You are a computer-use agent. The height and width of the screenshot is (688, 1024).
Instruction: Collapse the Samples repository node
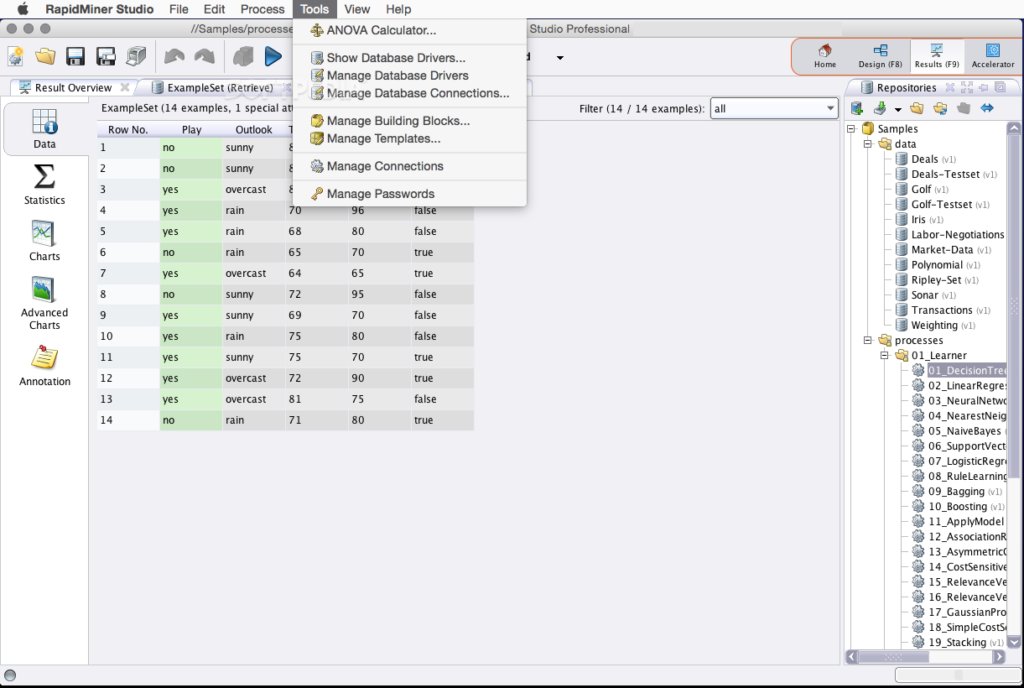click(851, 129)
